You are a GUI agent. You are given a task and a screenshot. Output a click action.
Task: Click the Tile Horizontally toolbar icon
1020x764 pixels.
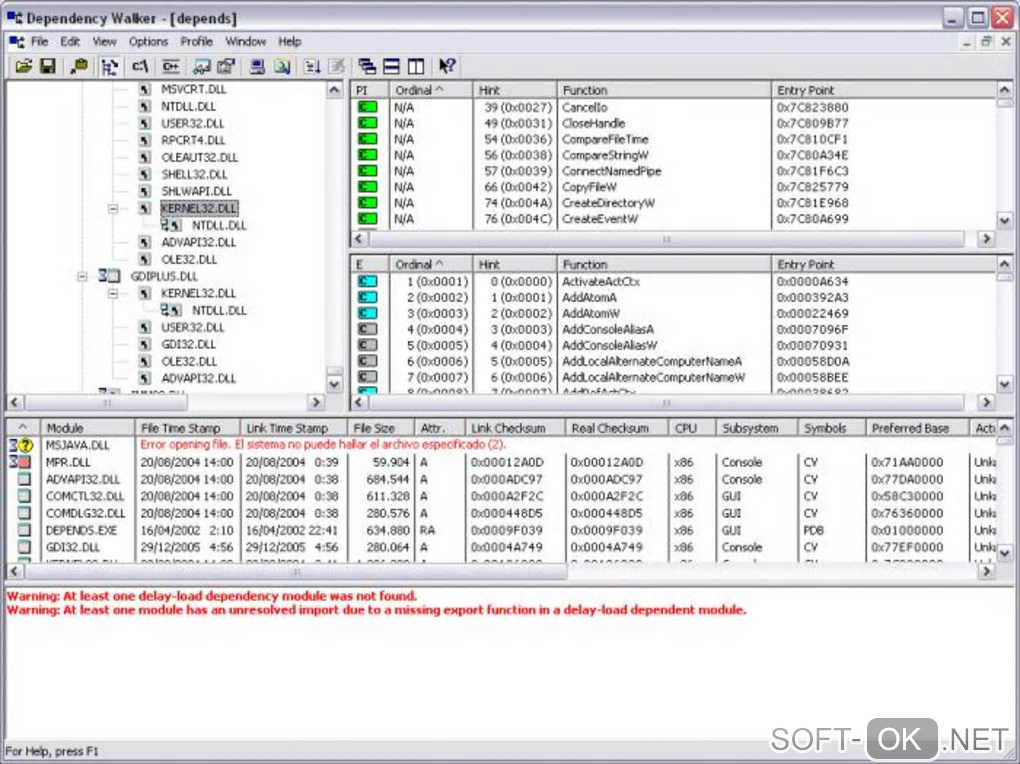(x=392, y=66)
